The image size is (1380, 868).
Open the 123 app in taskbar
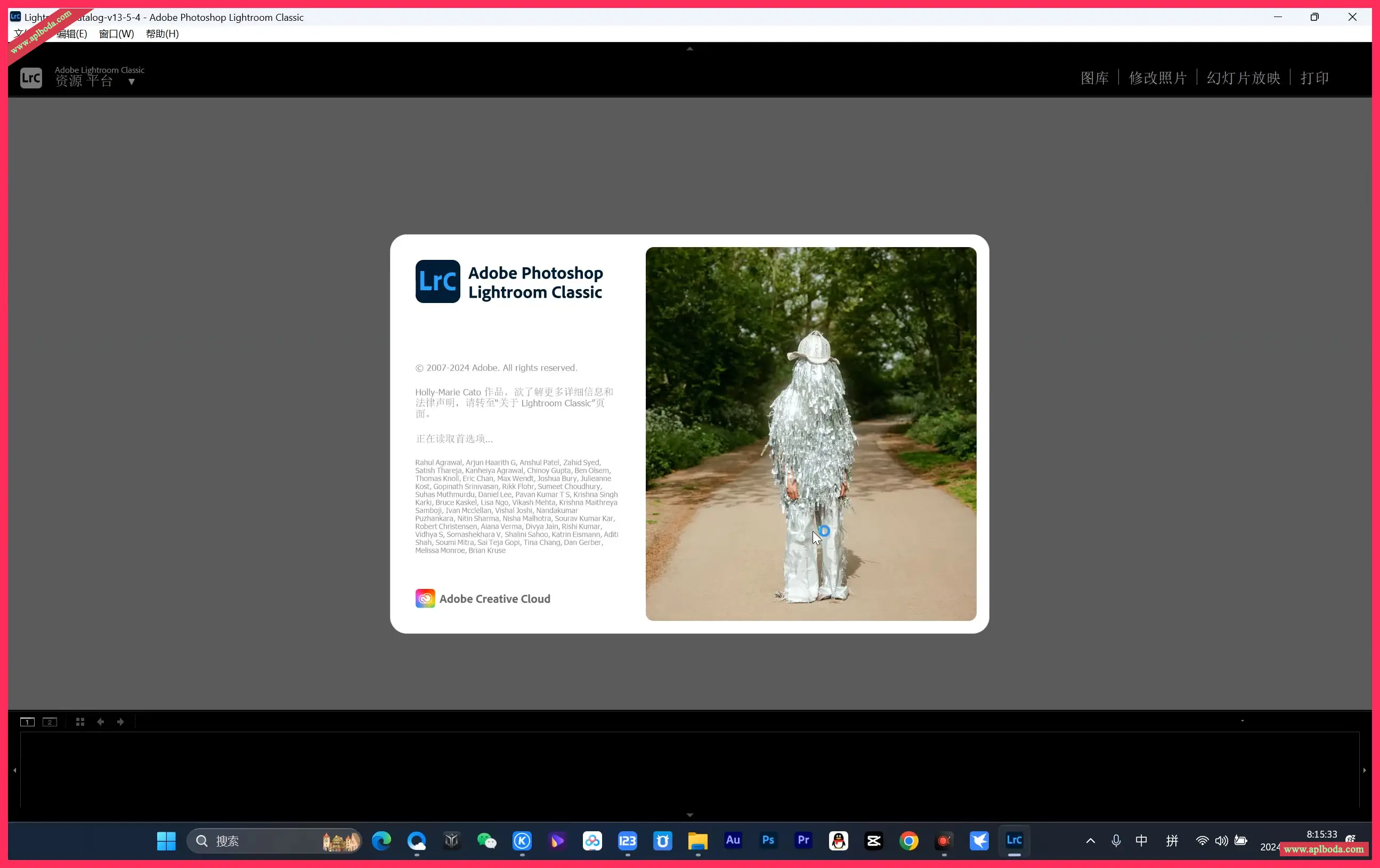click(x=628, y=841)
